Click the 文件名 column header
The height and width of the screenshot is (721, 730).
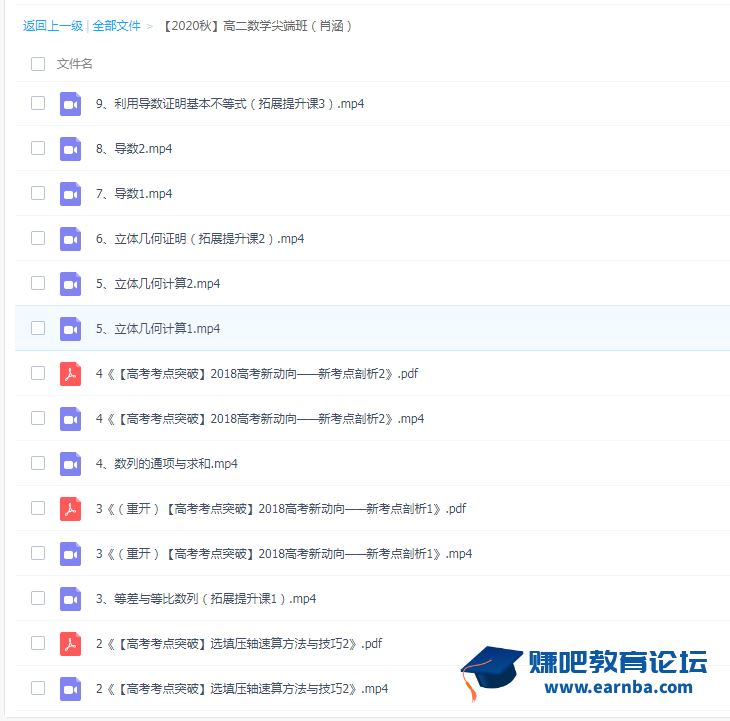pos(75,64)
